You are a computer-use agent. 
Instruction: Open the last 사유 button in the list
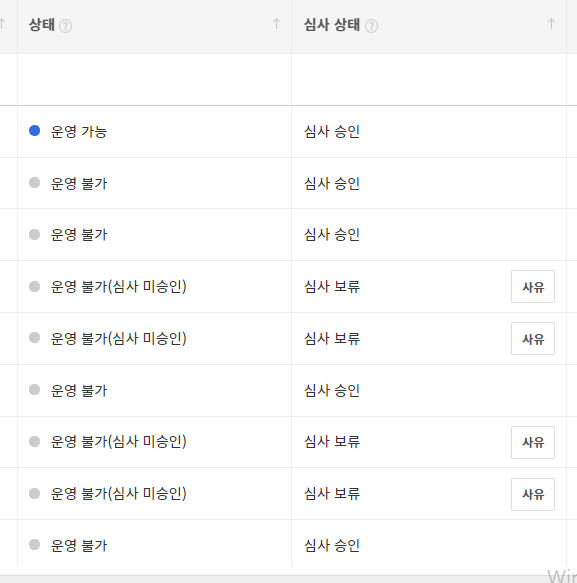(x=533, y=495)
